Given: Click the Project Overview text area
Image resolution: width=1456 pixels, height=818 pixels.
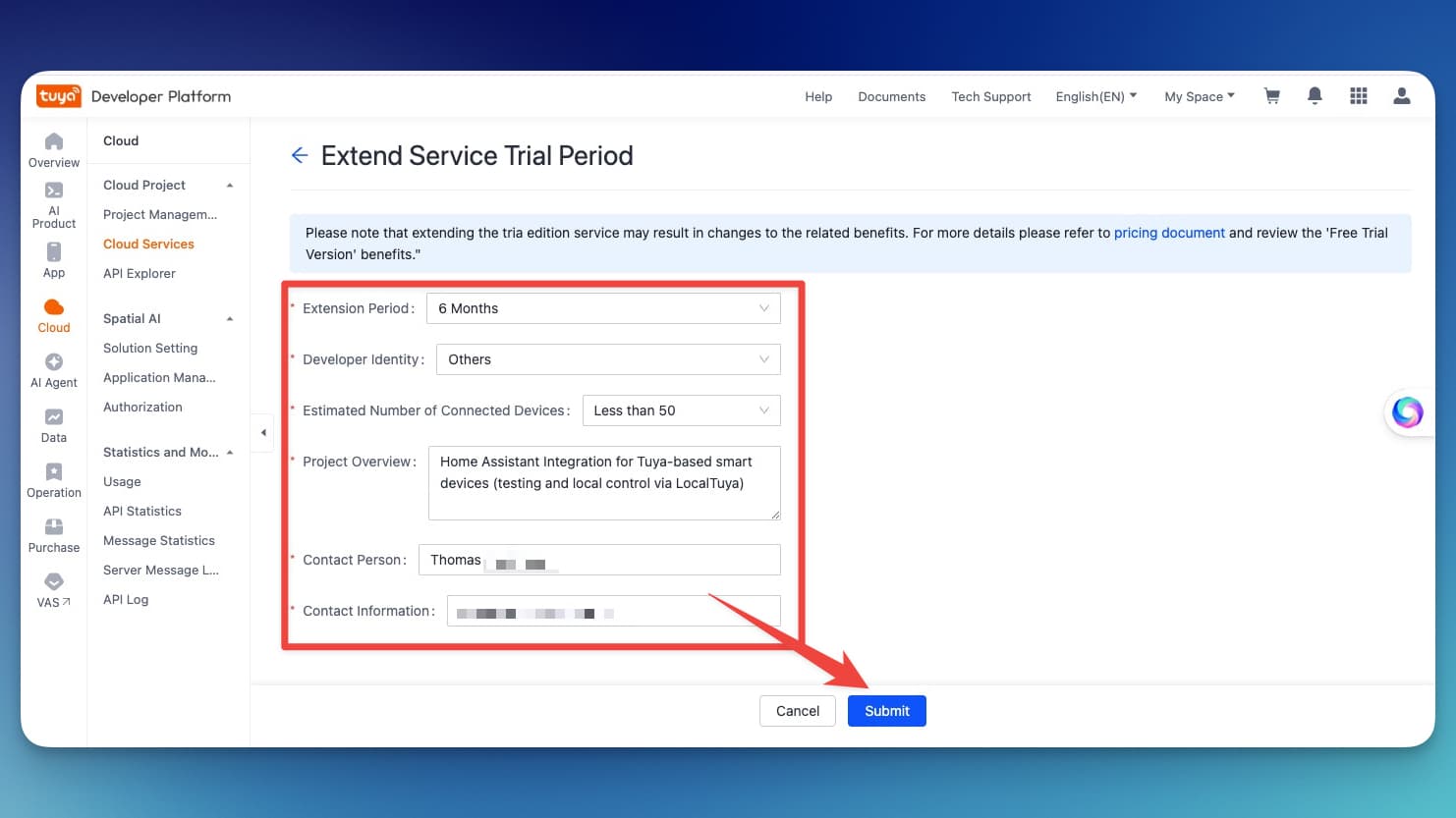Looking at the screenshot, I should coord(603,483).
